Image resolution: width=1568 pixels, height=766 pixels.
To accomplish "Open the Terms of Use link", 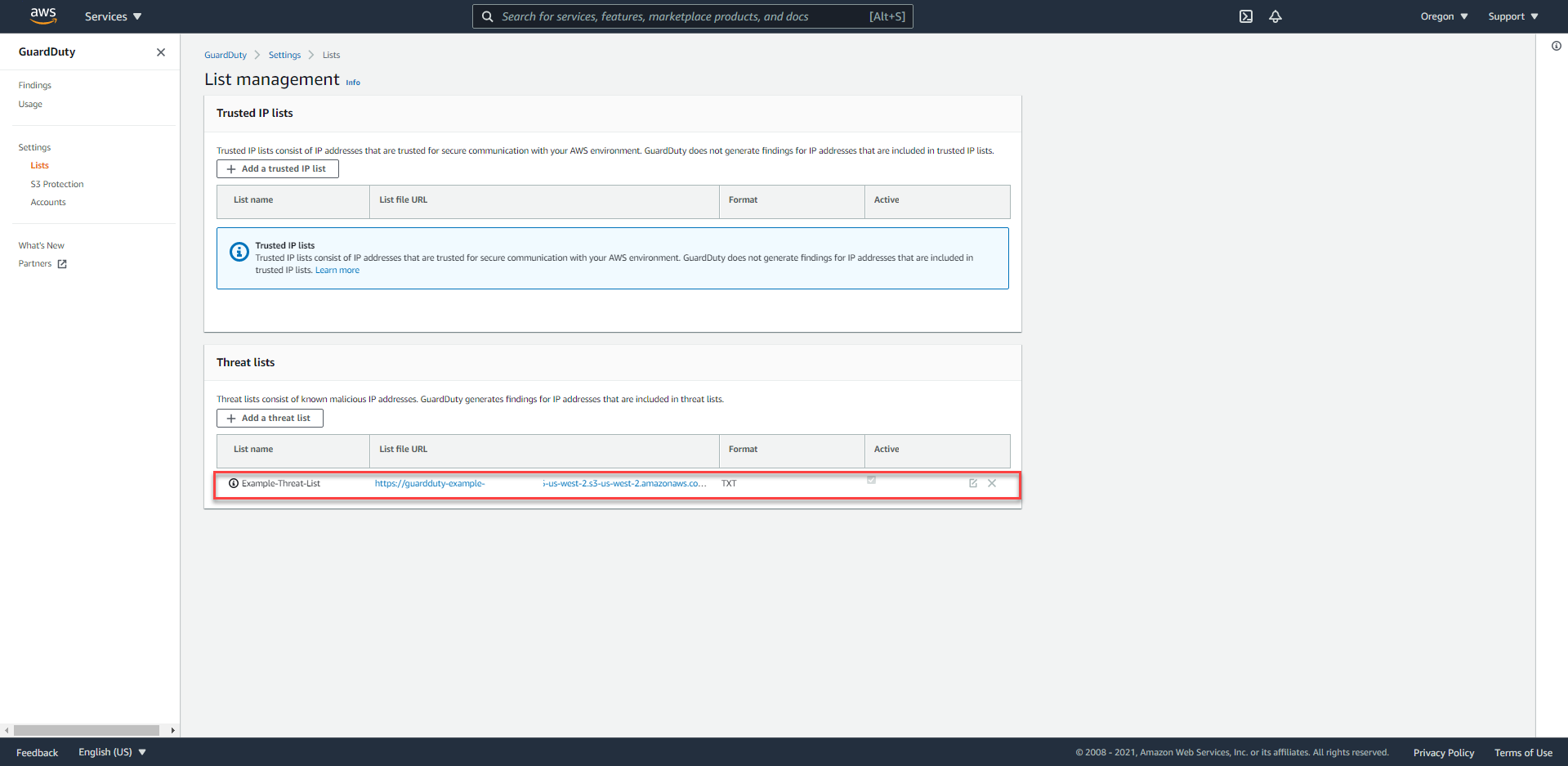I will pyautogui.click(x=1523, y=752).
